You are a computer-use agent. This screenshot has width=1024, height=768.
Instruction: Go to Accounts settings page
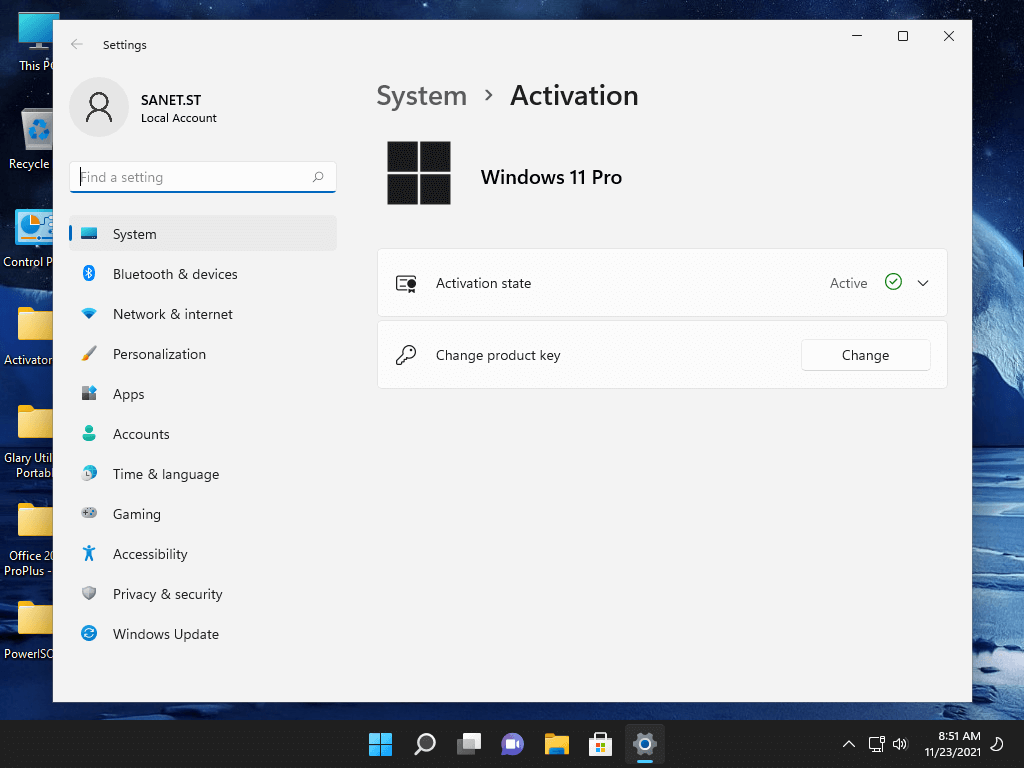pos(141,434)
